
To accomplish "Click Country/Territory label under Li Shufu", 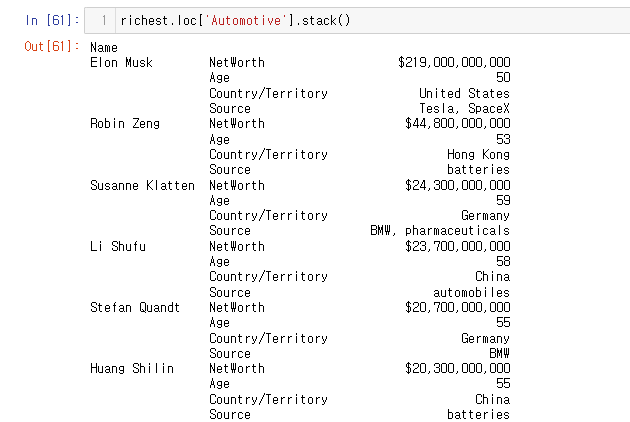I will point(268,277).
